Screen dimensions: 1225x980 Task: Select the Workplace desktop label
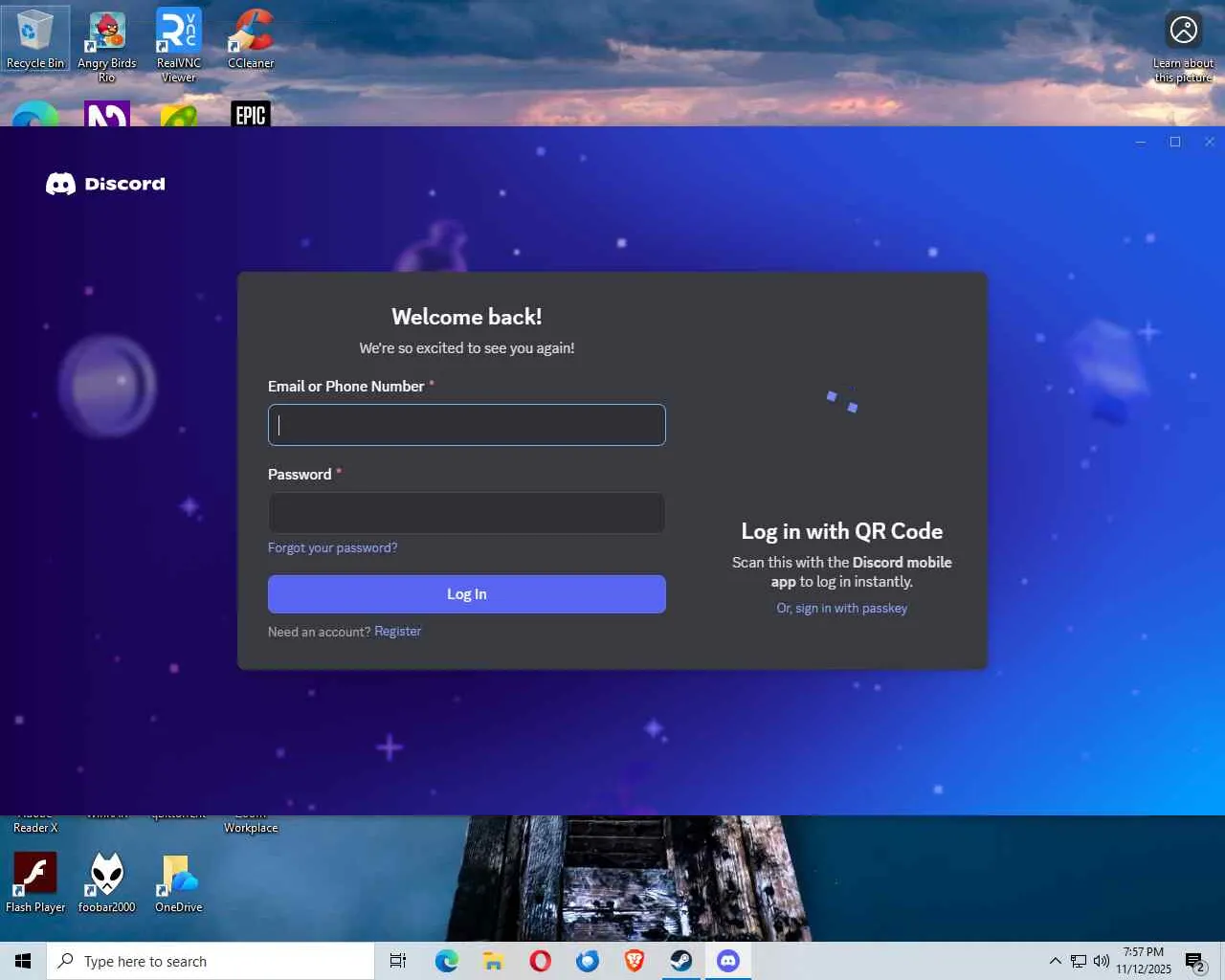251,828
